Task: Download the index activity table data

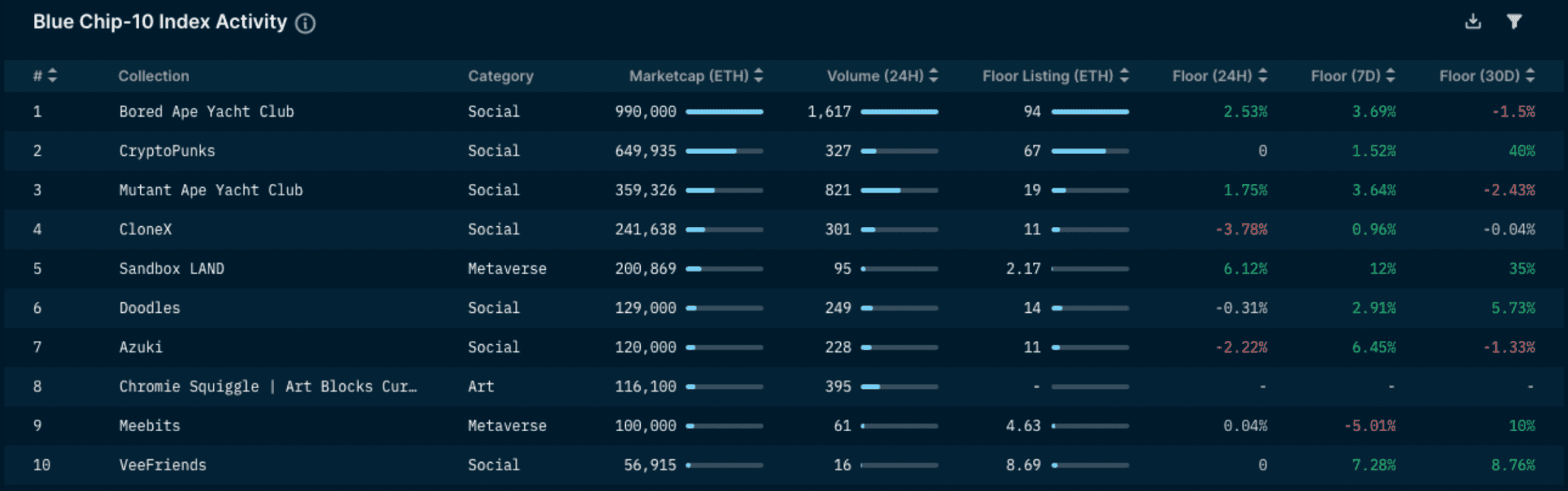Action: (1473, 21)
